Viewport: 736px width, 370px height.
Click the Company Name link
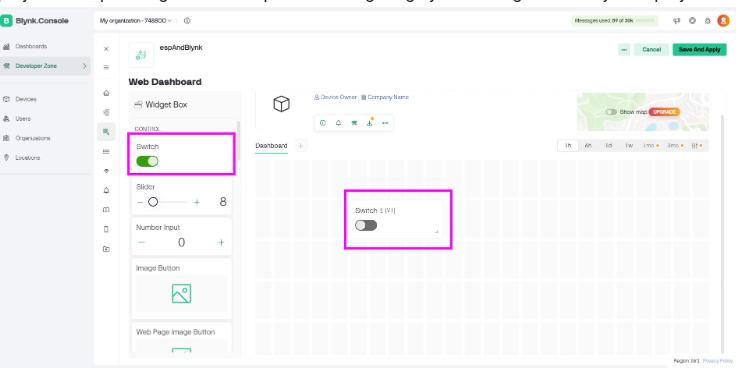point(385,97)
